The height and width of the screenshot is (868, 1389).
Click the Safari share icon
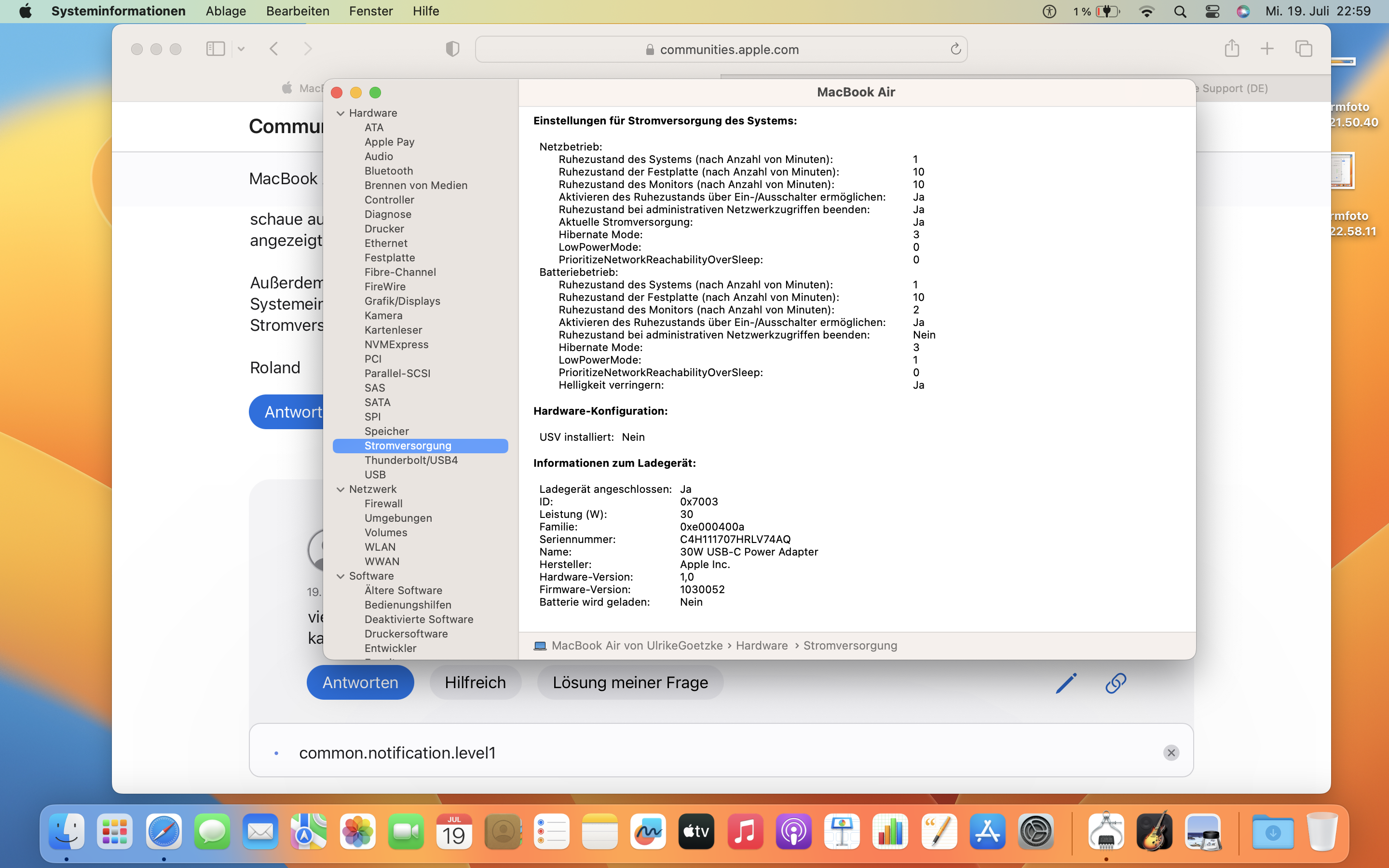[1231, 49]
